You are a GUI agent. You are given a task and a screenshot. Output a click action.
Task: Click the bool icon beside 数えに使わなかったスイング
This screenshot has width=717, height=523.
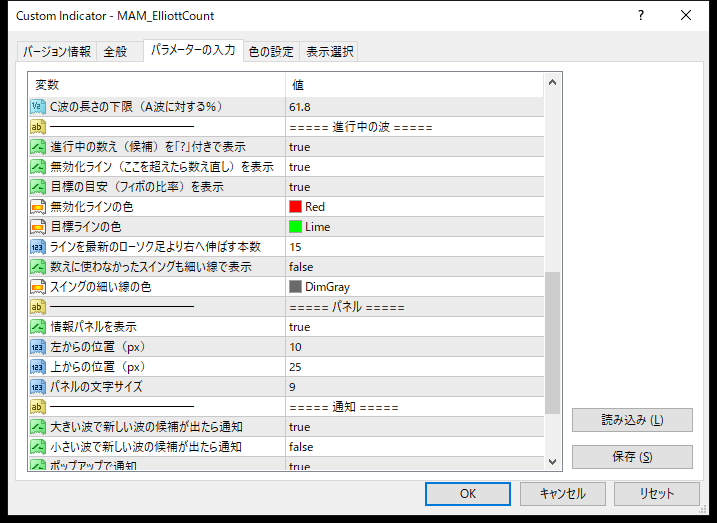38,267
